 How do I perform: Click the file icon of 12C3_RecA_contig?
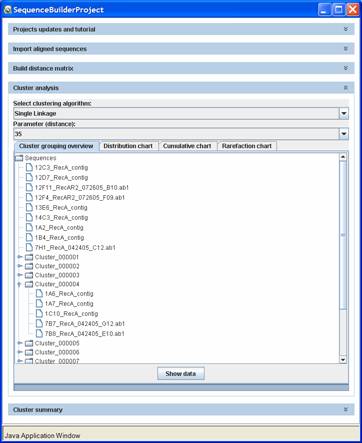(x=29, y=167)
